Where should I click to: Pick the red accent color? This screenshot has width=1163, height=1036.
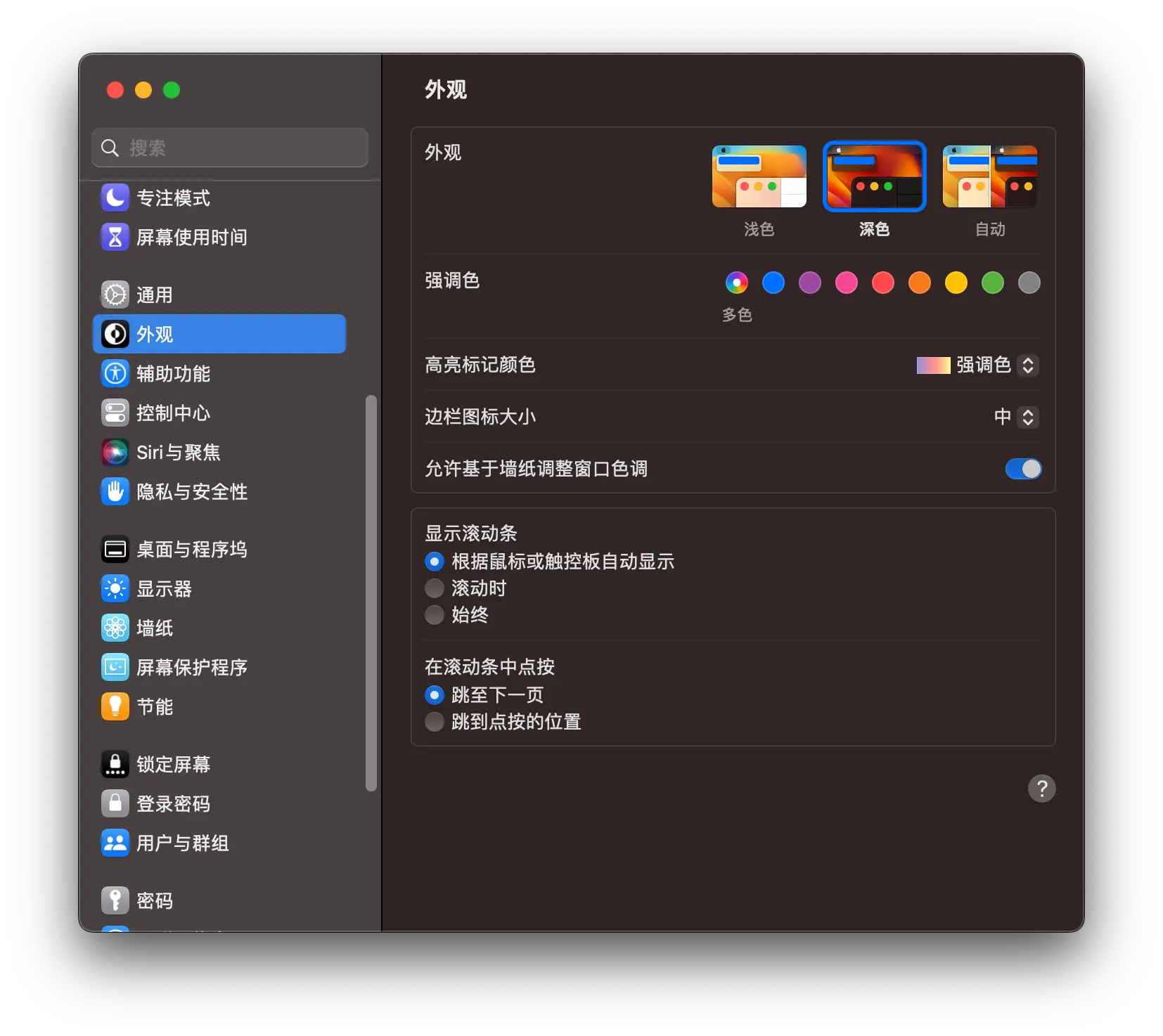click(x=883, y=283)
